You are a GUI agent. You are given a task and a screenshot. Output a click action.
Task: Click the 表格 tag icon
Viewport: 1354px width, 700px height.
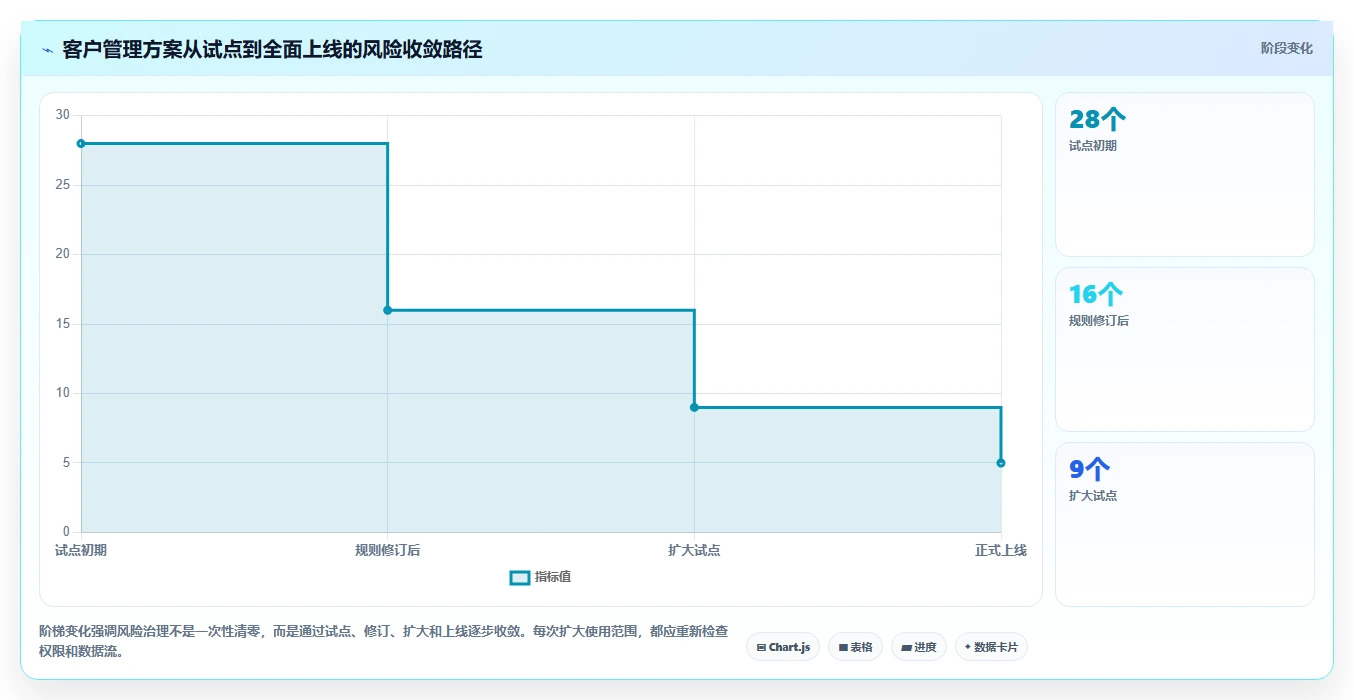click(843, 648)
